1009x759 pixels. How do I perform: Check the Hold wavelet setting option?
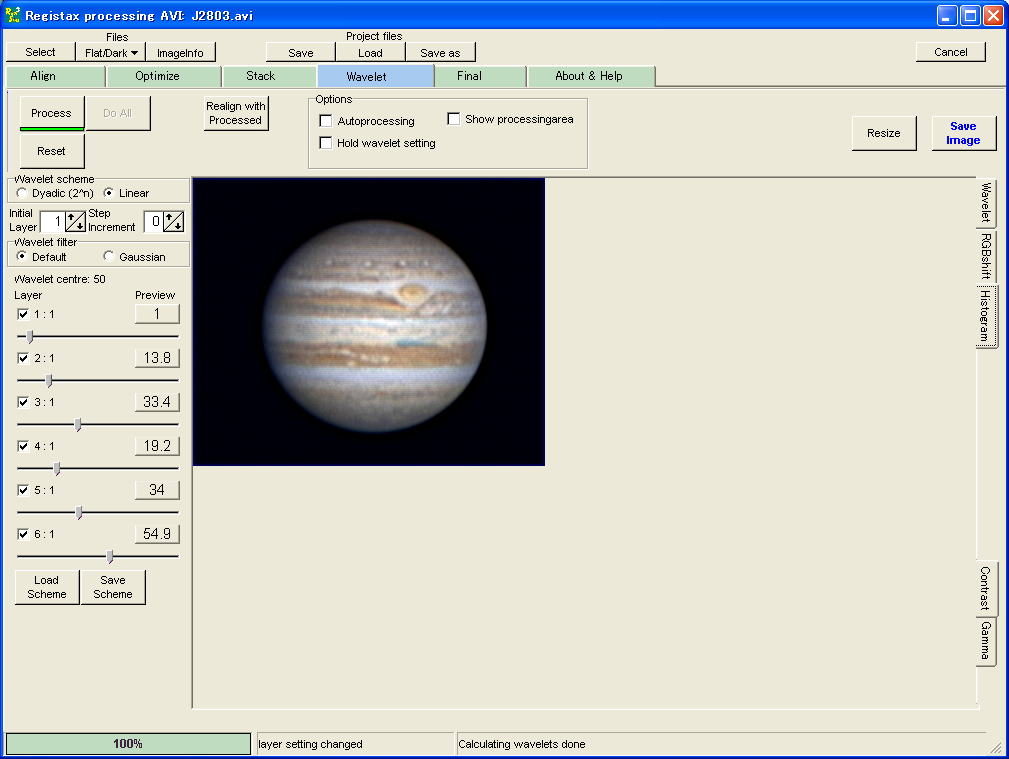point(326,143)
